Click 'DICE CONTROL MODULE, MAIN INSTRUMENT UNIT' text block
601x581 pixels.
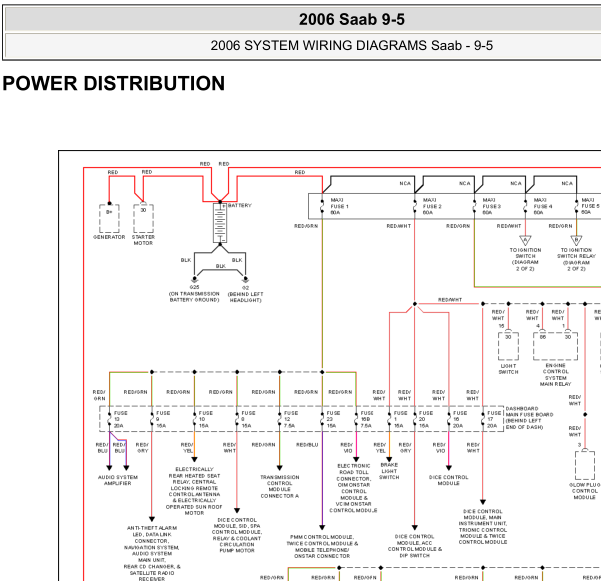pos(483,527)
